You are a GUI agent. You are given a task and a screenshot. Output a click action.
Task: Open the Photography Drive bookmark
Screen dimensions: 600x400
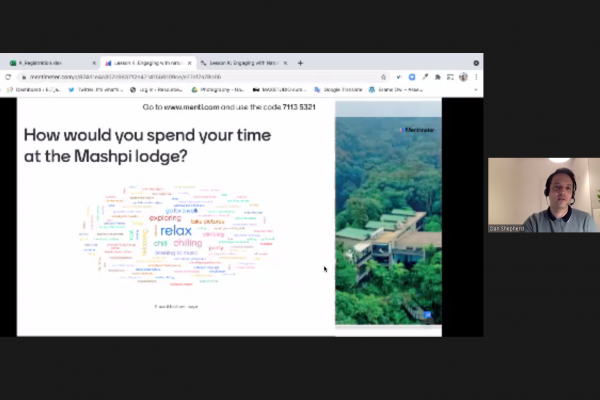218,90
